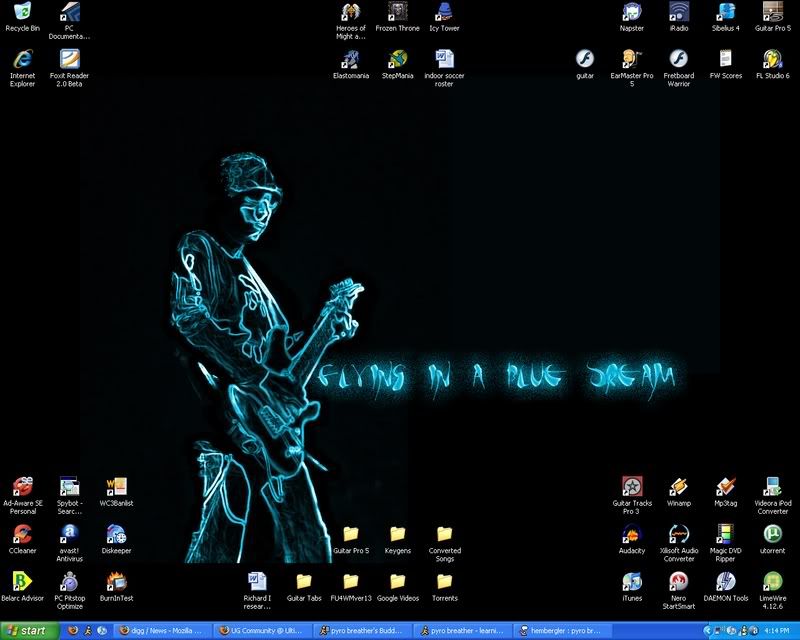The image size is (800, 640).
Task: Launch Internet Explorer from desktop
Action: pyautogui.click(x=22, y=59)
